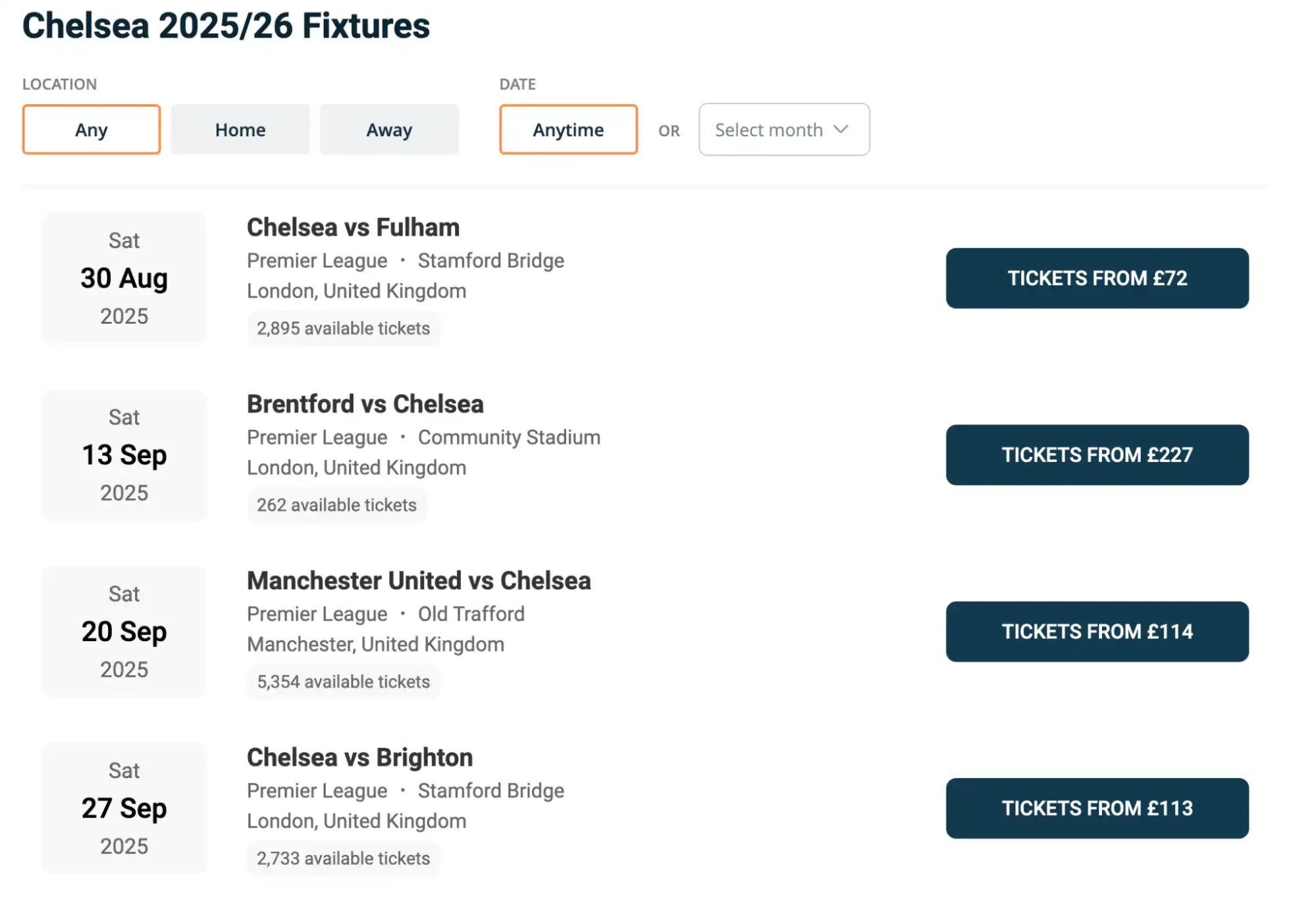This screenshot has width=1316, height=907.
Task: Select the Home location filter
Action: [x=240, y=130]
